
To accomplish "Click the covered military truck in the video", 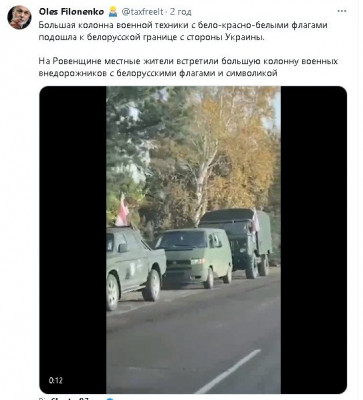I will [x=237, y=242].
